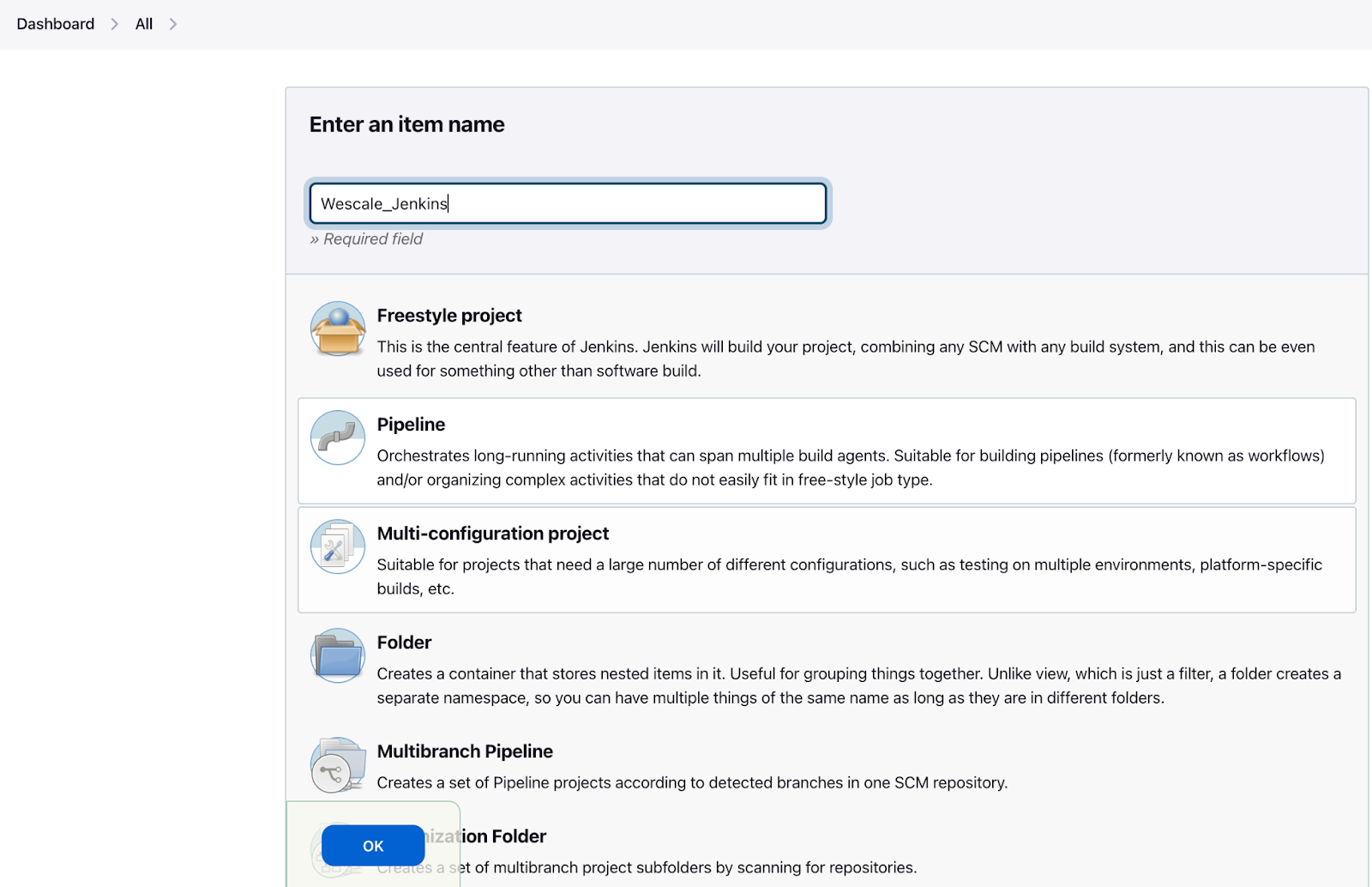1372x887 pixels.
Task: Open the Dashboard breadcrumb link
Action: [x=56, y=24]
